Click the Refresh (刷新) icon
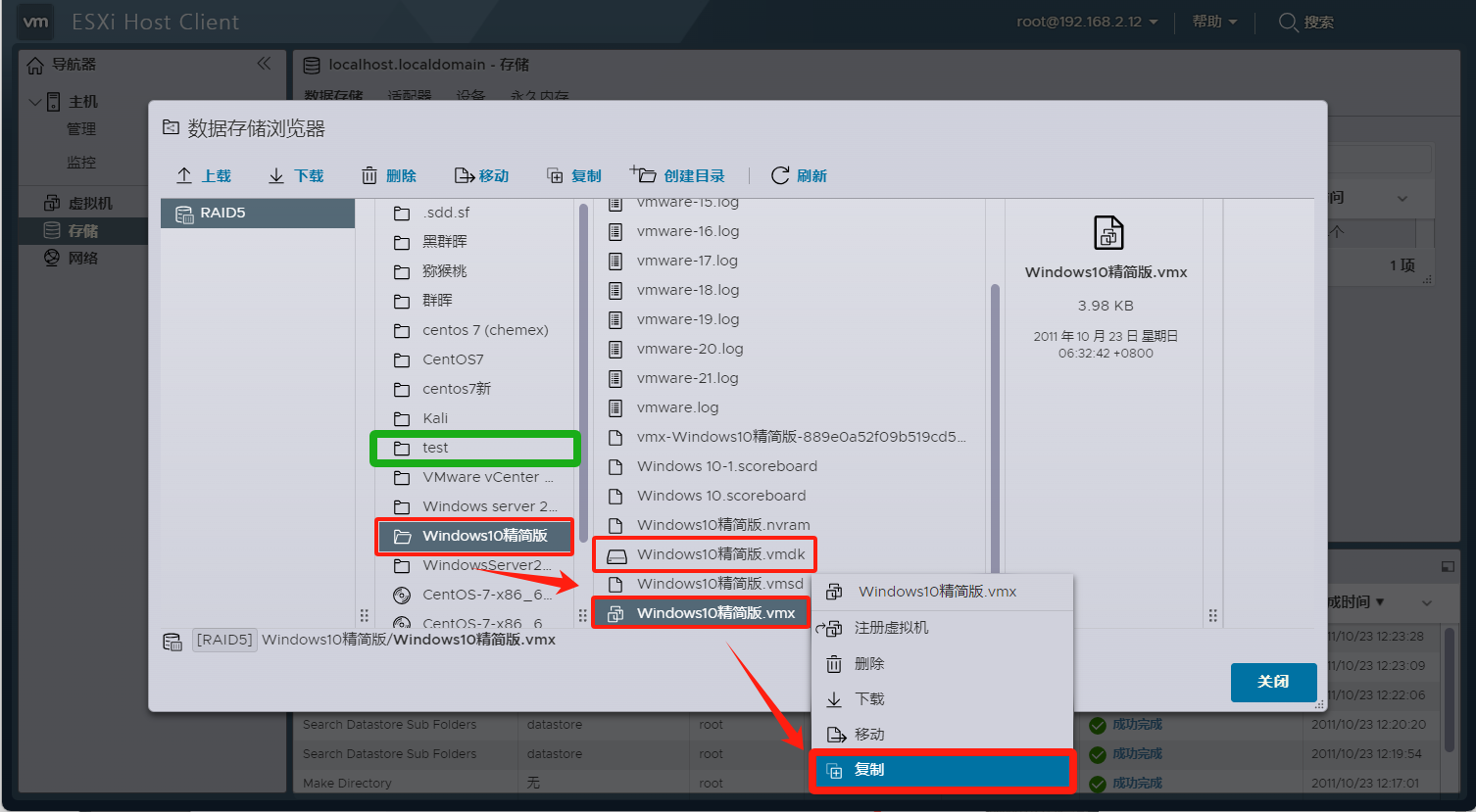Screen dimensions: 1476x812 pyautogui.click(x=780, y=175)
